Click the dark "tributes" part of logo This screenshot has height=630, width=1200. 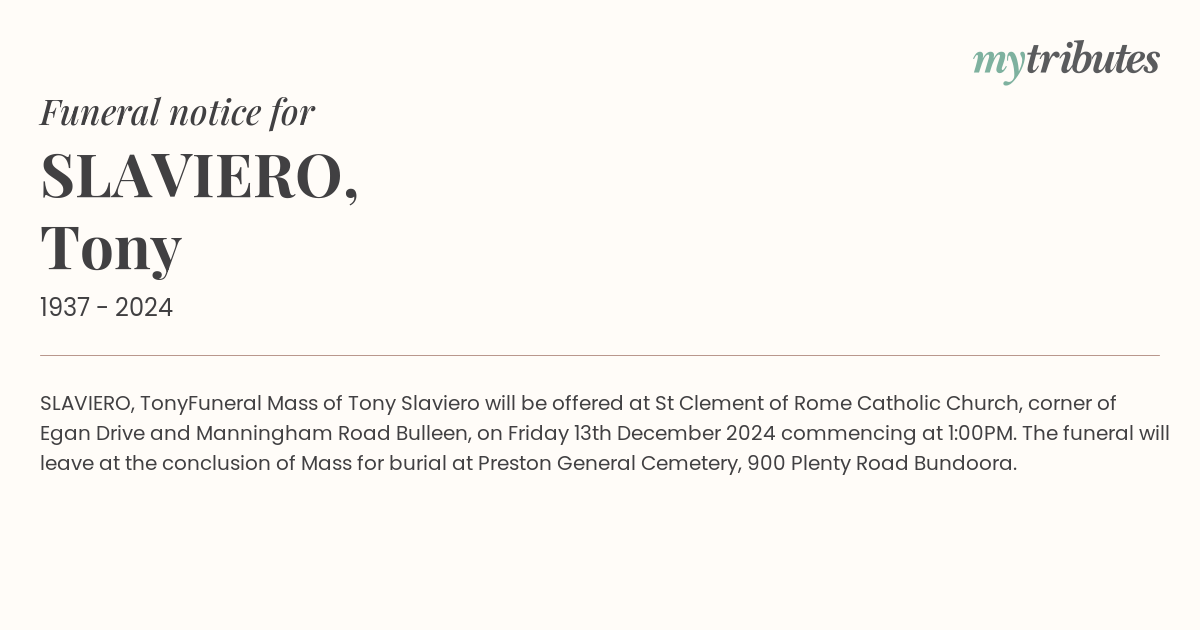[x=1093, y=60]
